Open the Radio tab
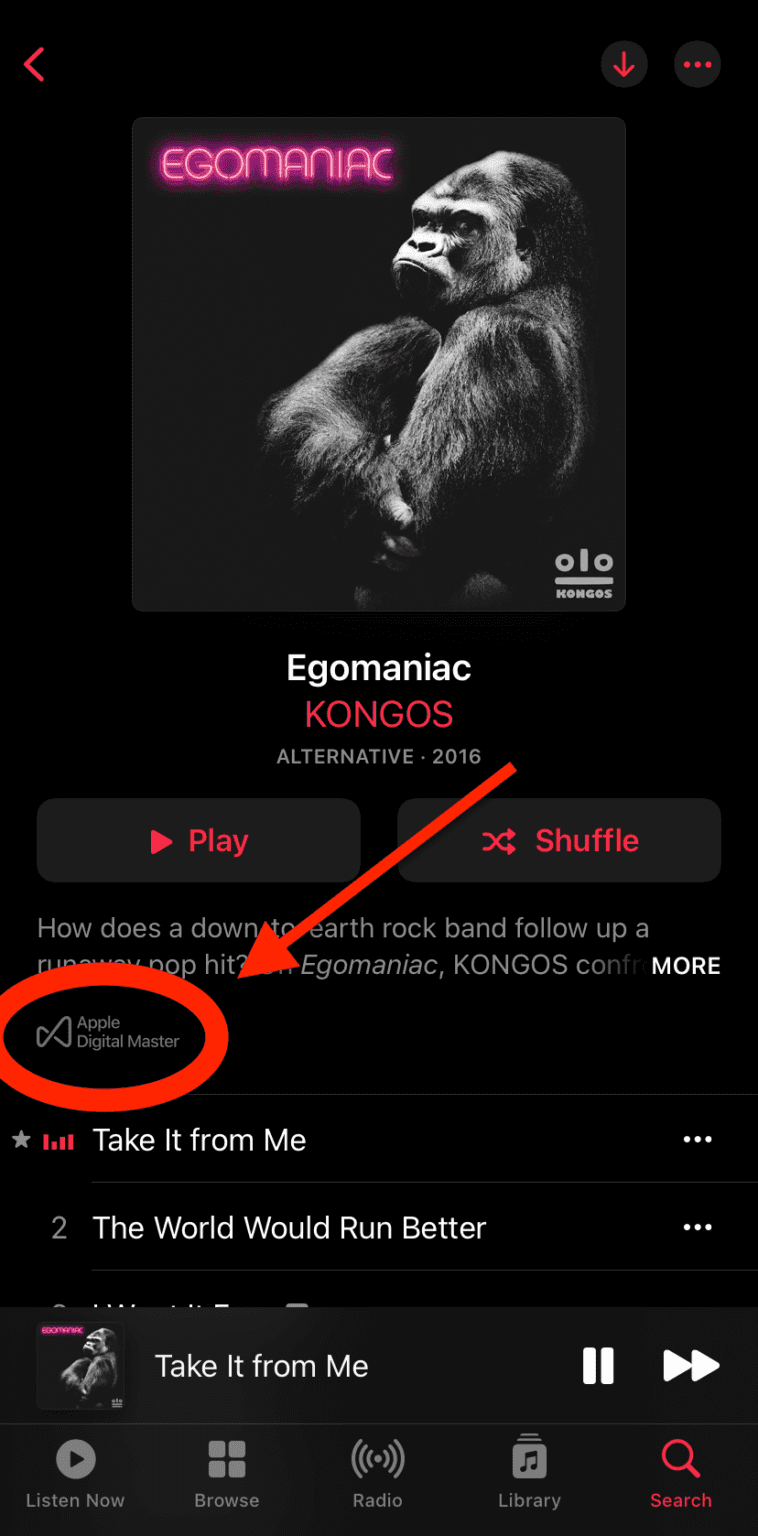Screen dimensions: 758x1536 tap(378, 1474)
